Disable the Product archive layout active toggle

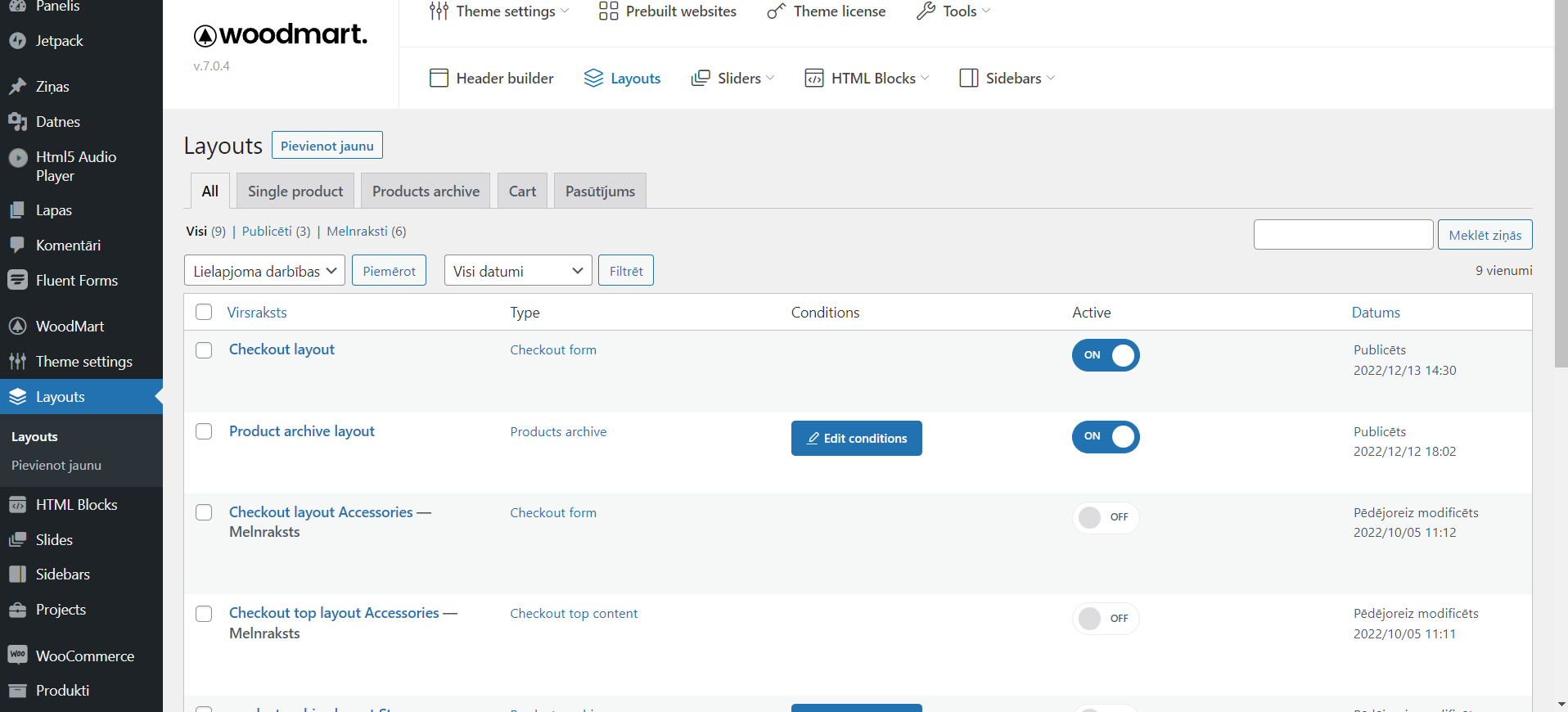pyautogui.click(x=1106, y=437)
